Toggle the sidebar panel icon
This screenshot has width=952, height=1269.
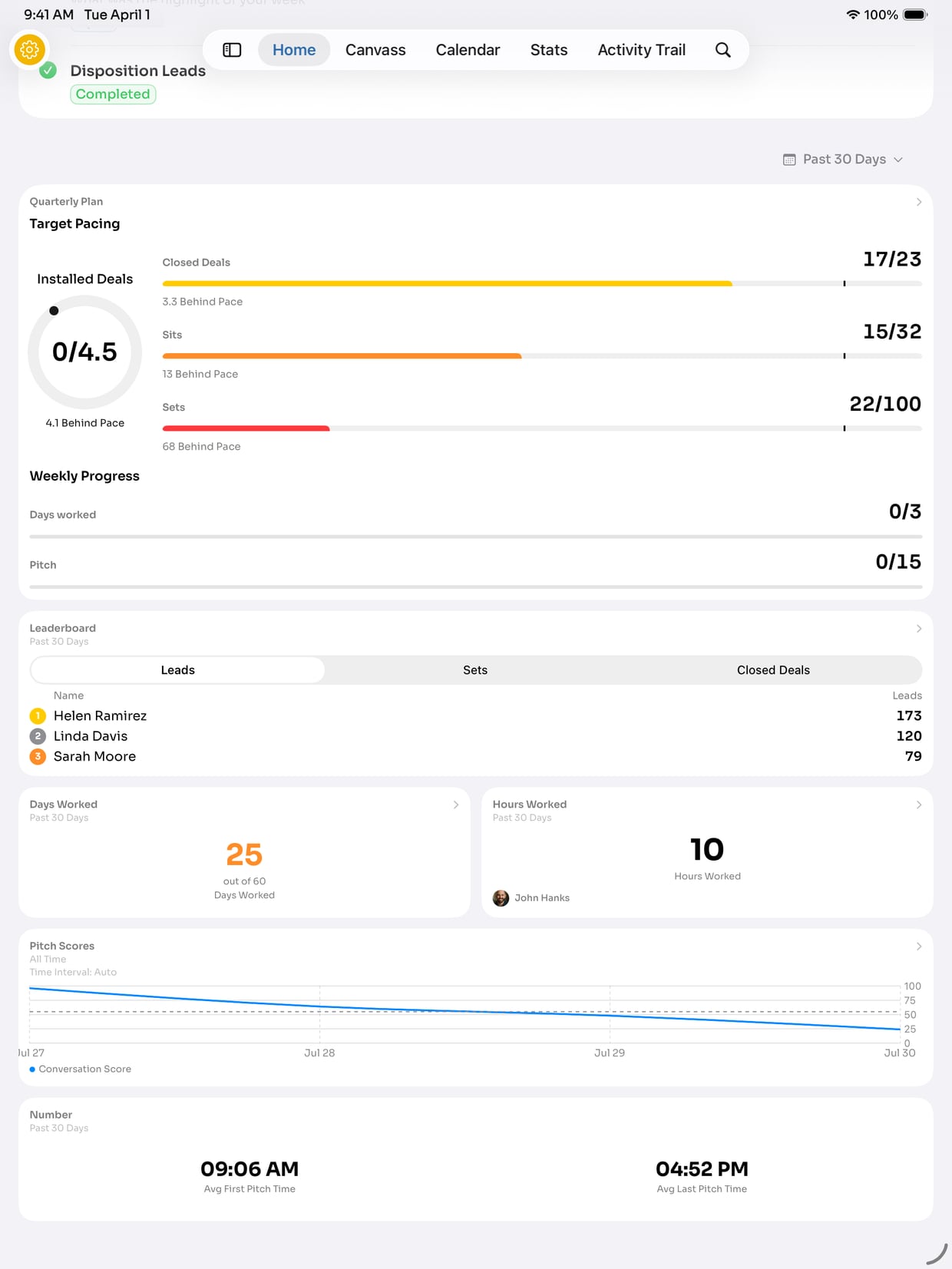tap(232, 50)
